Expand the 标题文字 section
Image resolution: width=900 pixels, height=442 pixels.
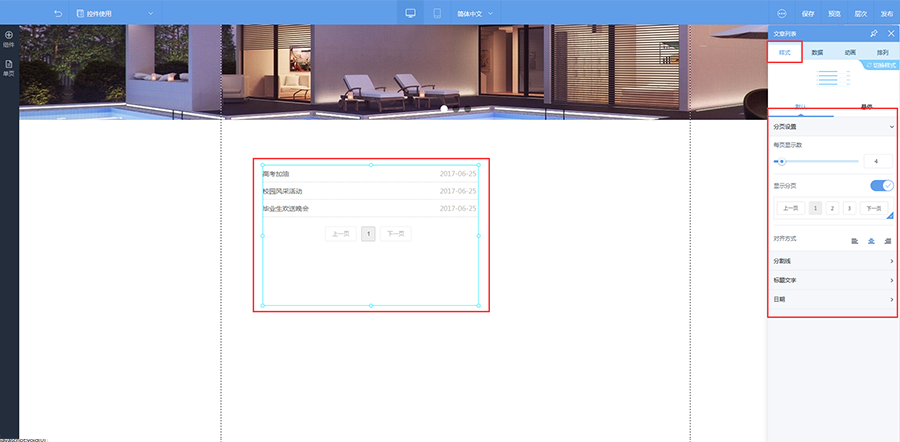(x=833, y=280)
